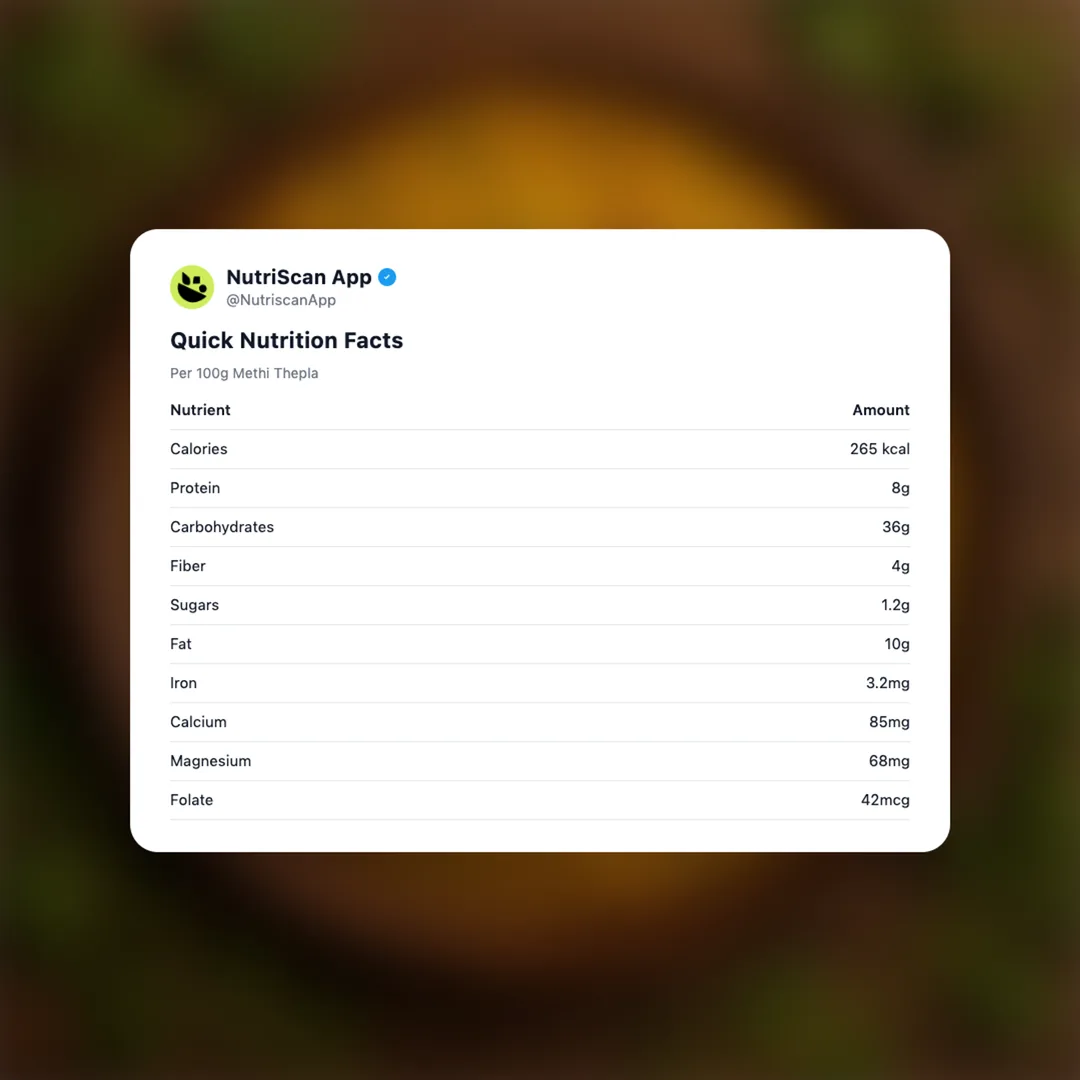Select the Calories row label
This screenshot has width=1080, height=1080.
[199, 449]
